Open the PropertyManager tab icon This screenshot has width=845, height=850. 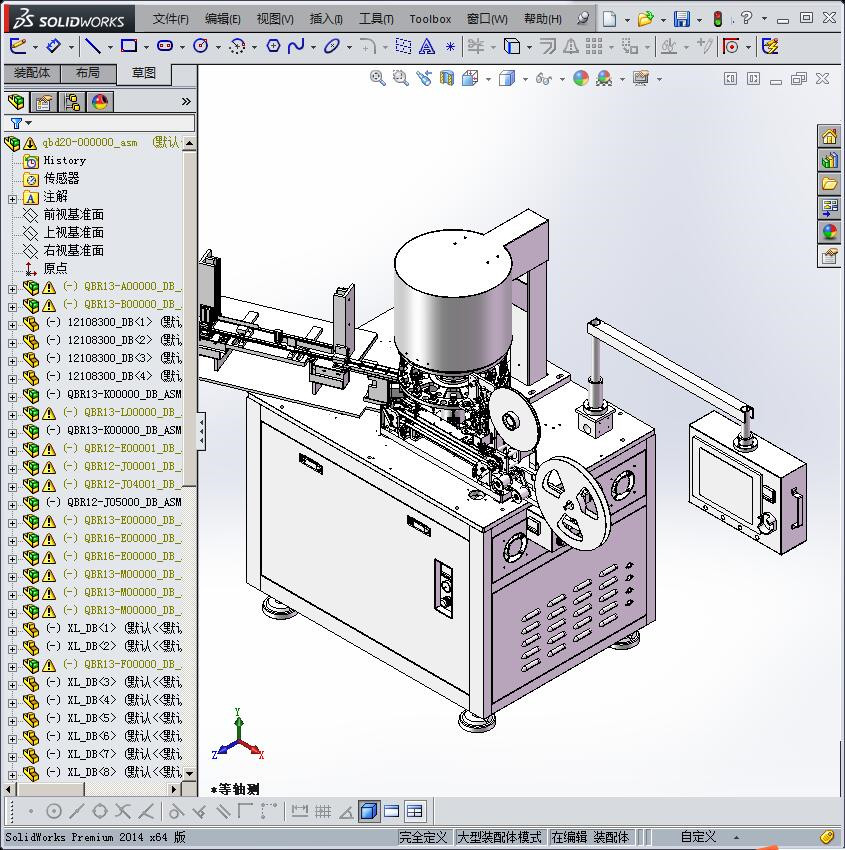pos(44,102)
